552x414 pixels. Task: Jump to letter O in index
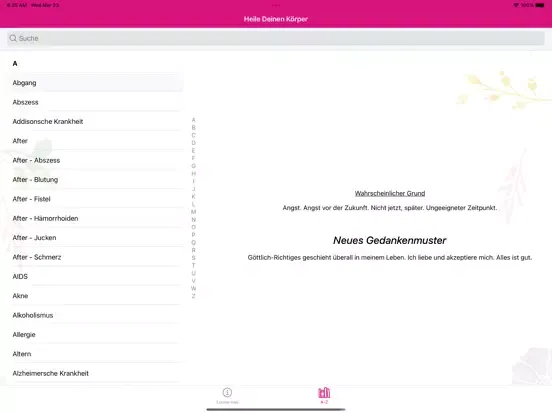[193, 227]
